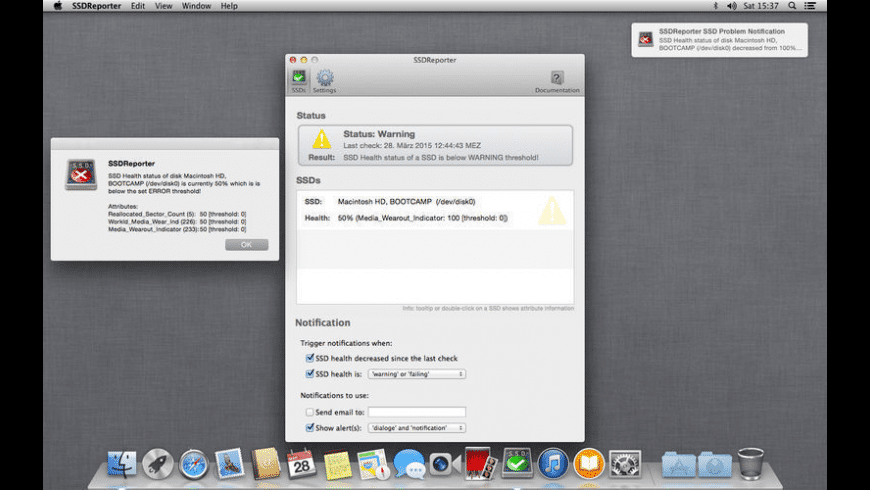Open iTunes music note in Dock

(x=553, y=463)
